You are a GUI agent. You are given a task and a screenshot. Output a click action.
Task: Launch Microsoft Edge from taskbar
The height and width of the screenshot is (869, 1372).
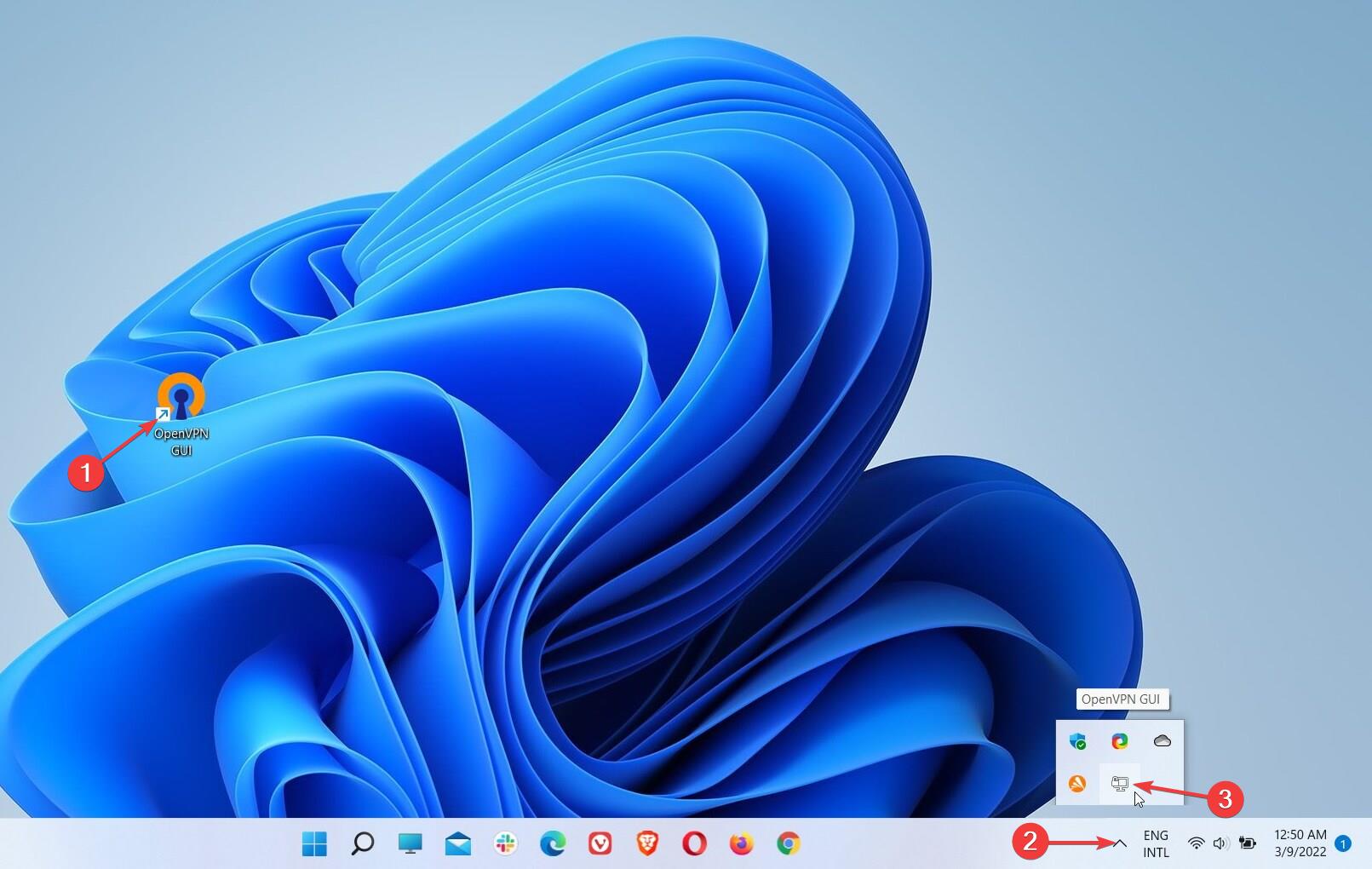click(553, 843)
